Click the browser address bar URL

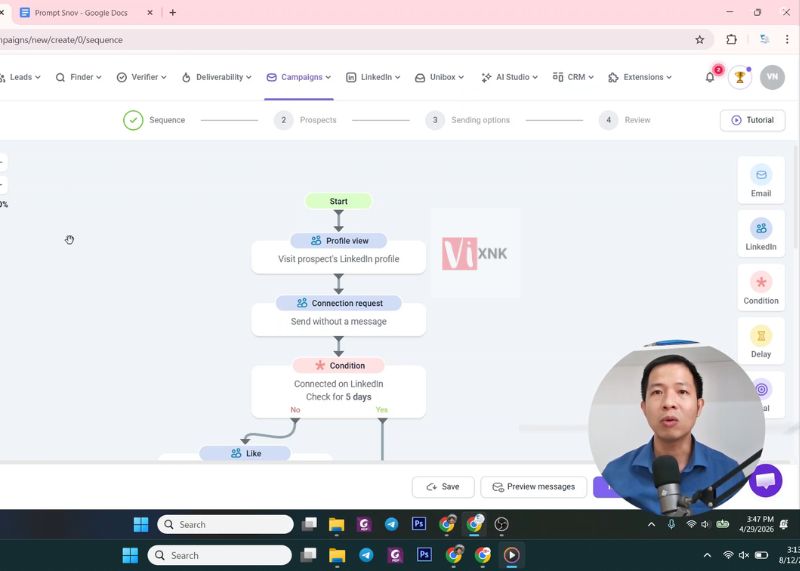[x=61, y=40]
